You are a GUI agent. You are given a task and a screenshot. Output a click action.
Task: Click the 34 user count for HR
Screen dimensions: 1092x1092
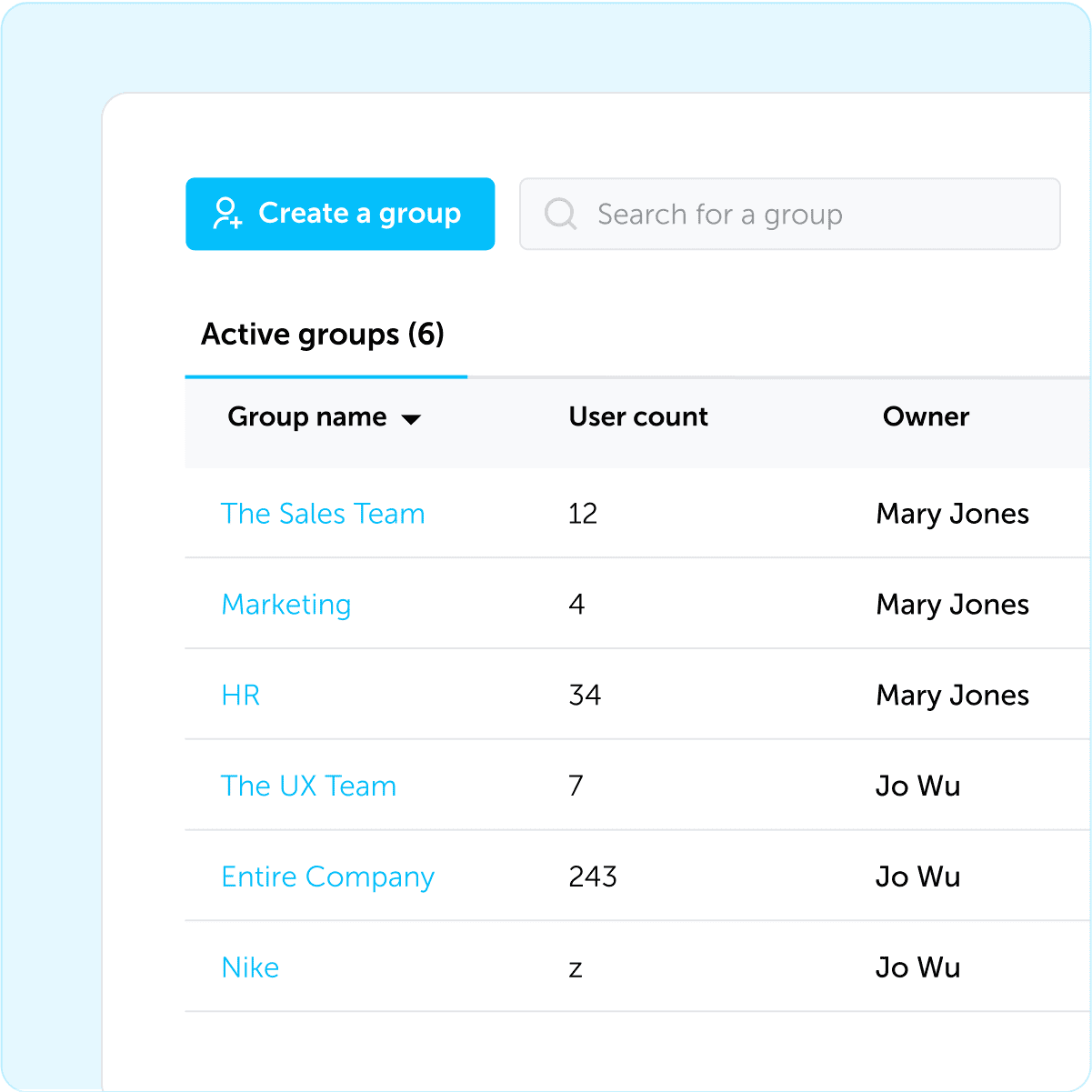point(585,696)
